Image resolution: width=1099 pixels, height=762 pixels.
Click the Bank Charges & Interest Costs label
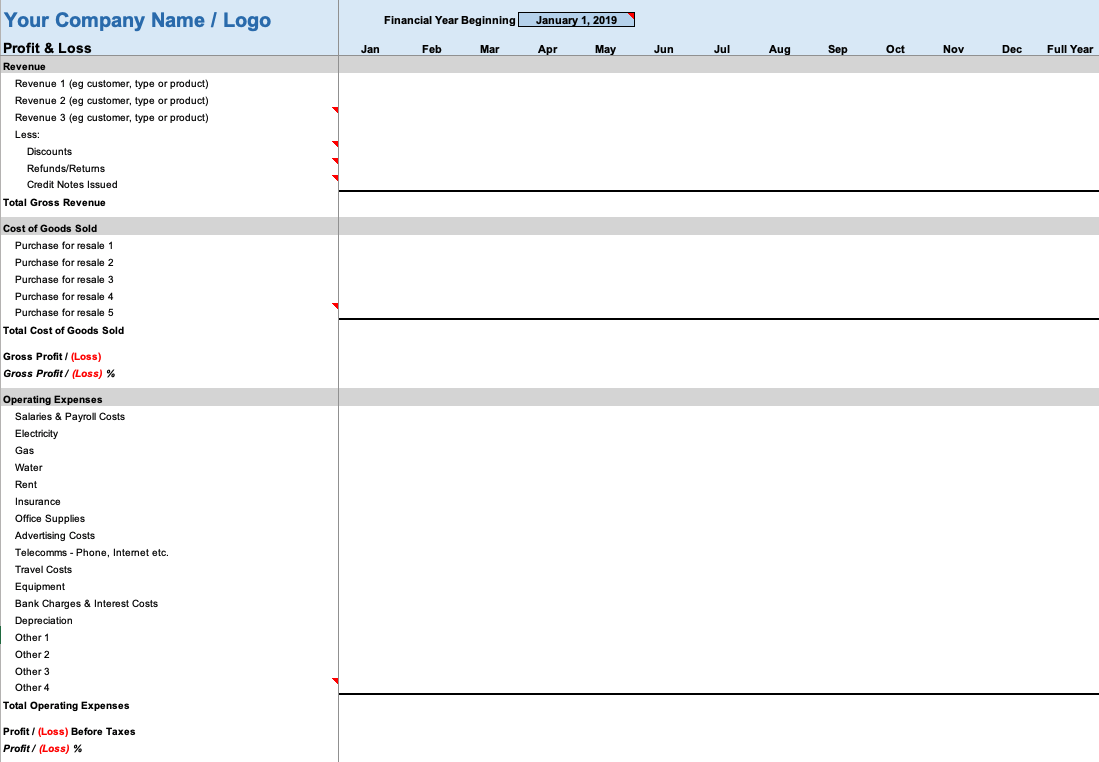[86, 603]
